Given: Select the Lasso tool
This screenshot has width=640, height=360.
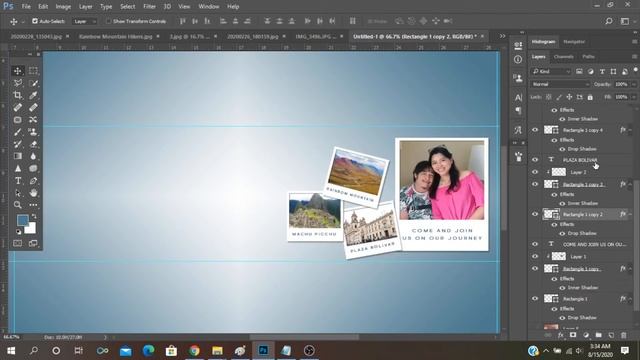Looking at the screenshot, I should point(18,83).
